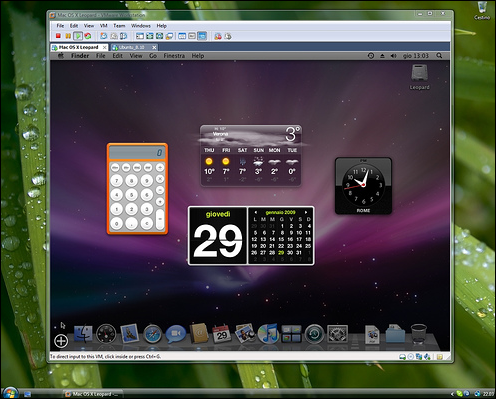Click the Verona weather widget header
This screenshot has height=399, width=496.
pos(251,135)
